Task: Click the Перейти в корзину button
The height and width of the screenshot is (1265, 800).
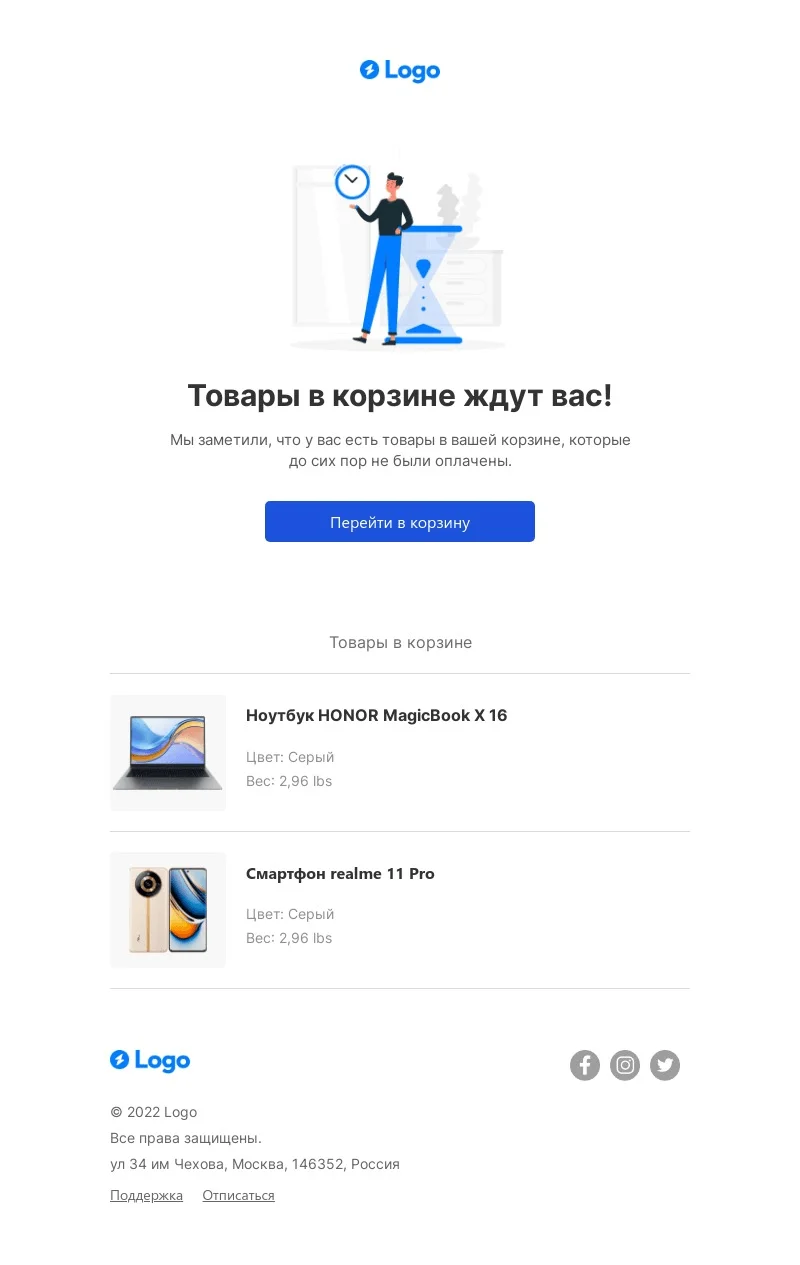Action: tap(400, 522)
